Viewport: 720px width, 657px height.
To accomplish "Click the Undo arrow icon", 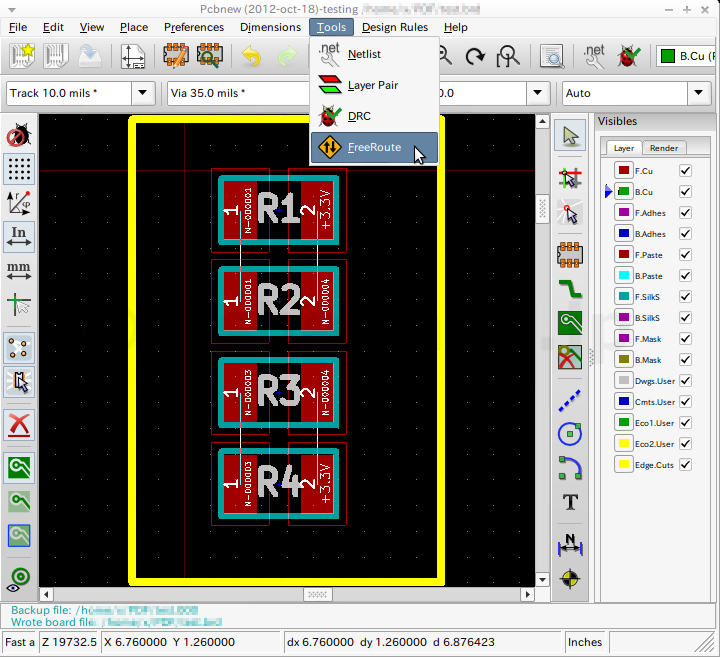I will point(252,56).
